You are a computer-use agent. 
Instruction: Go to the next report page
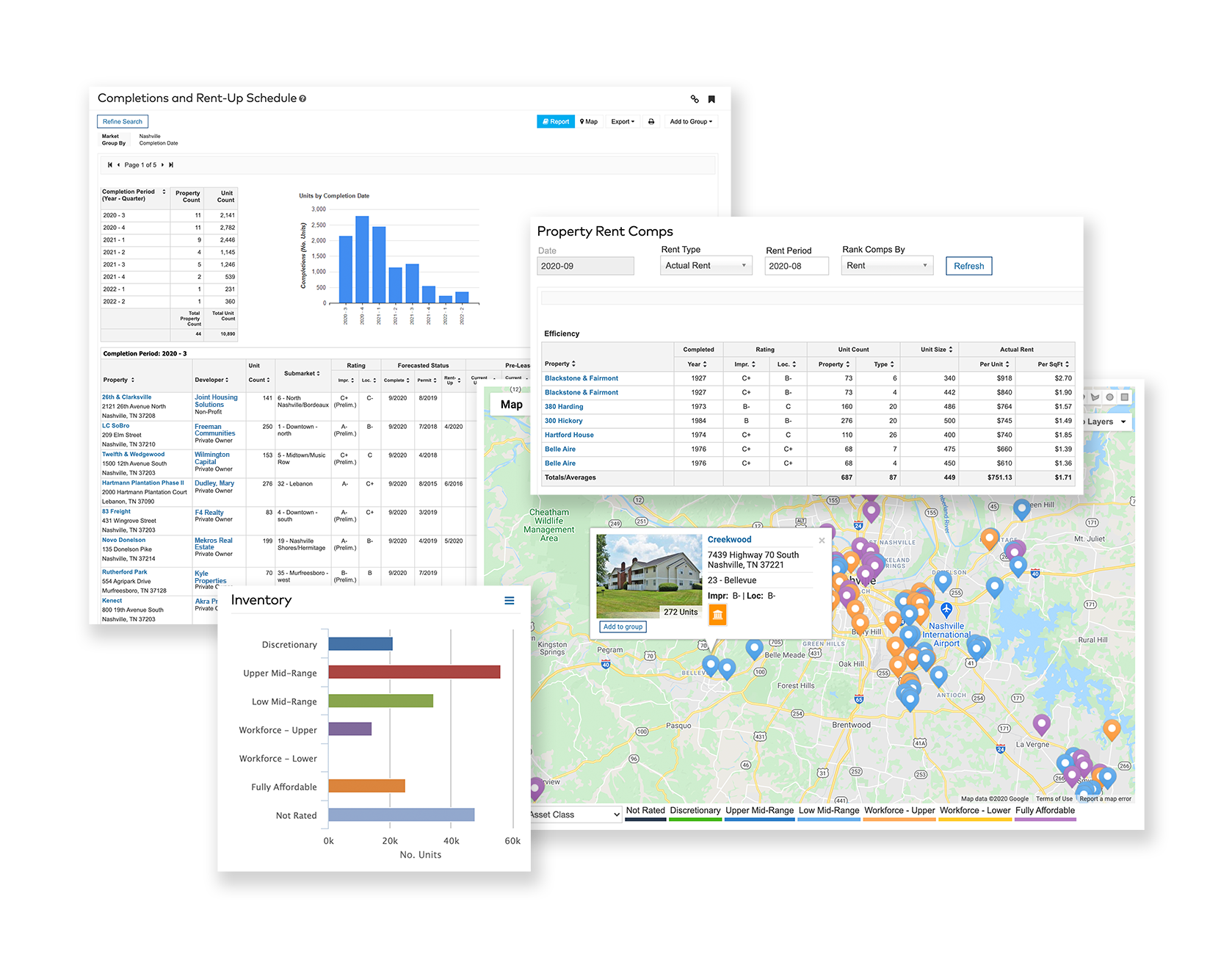[162, 165]
